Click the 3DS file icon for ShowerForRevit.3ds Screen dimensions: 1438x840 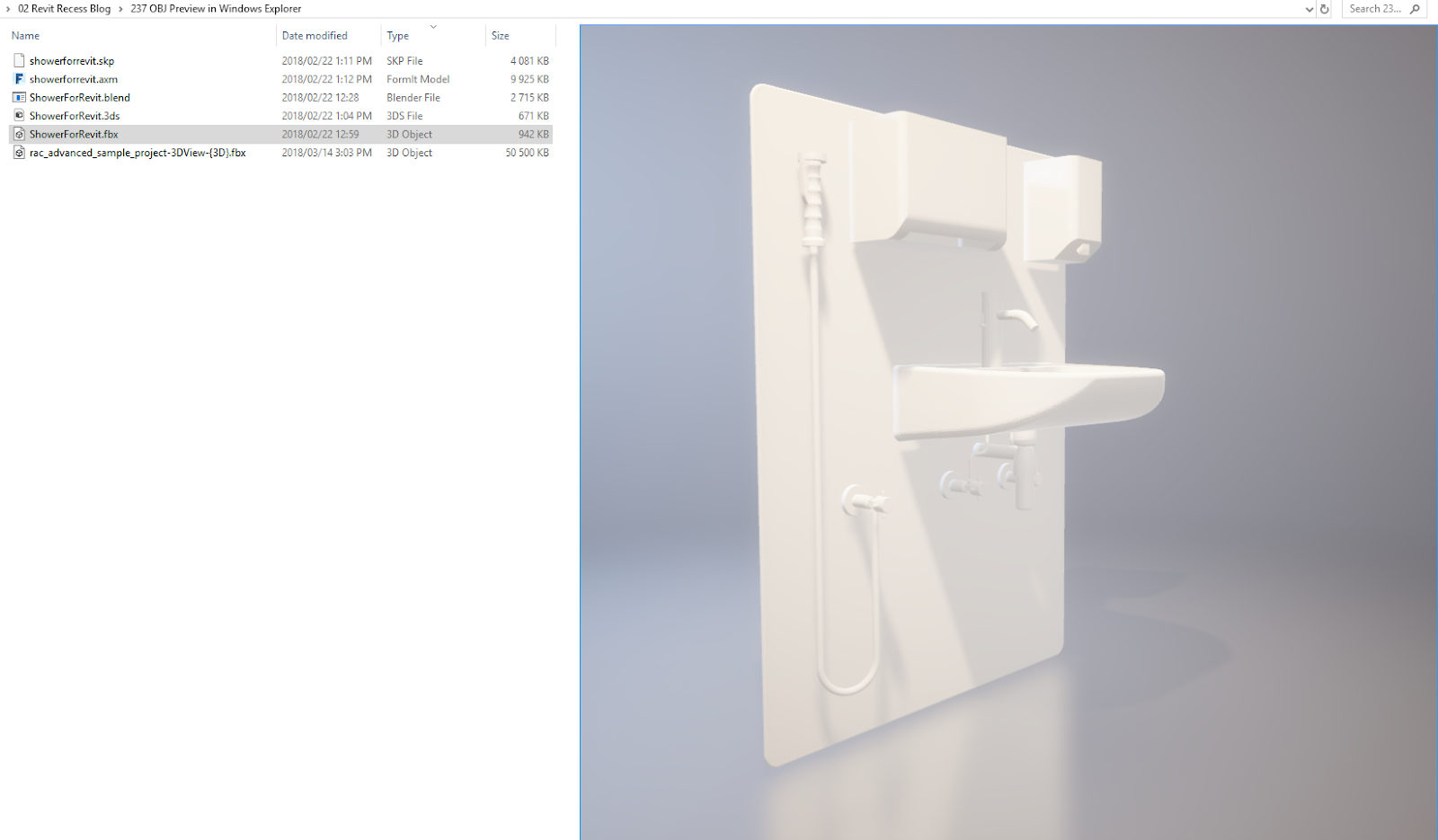(19, 115)
